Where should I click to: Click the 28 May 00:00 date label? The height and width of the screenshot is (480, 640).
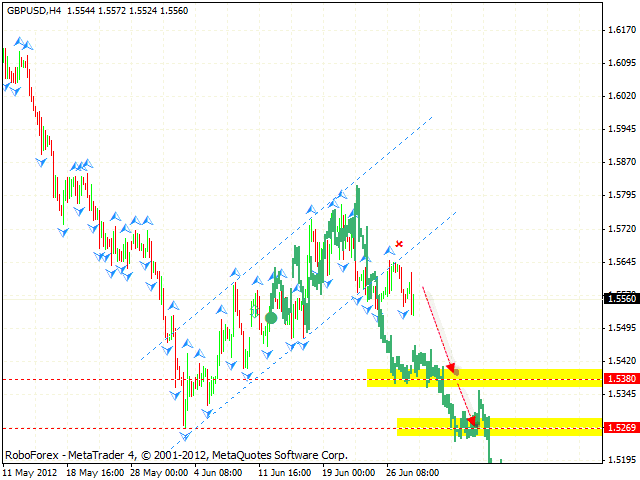(160, 473)
